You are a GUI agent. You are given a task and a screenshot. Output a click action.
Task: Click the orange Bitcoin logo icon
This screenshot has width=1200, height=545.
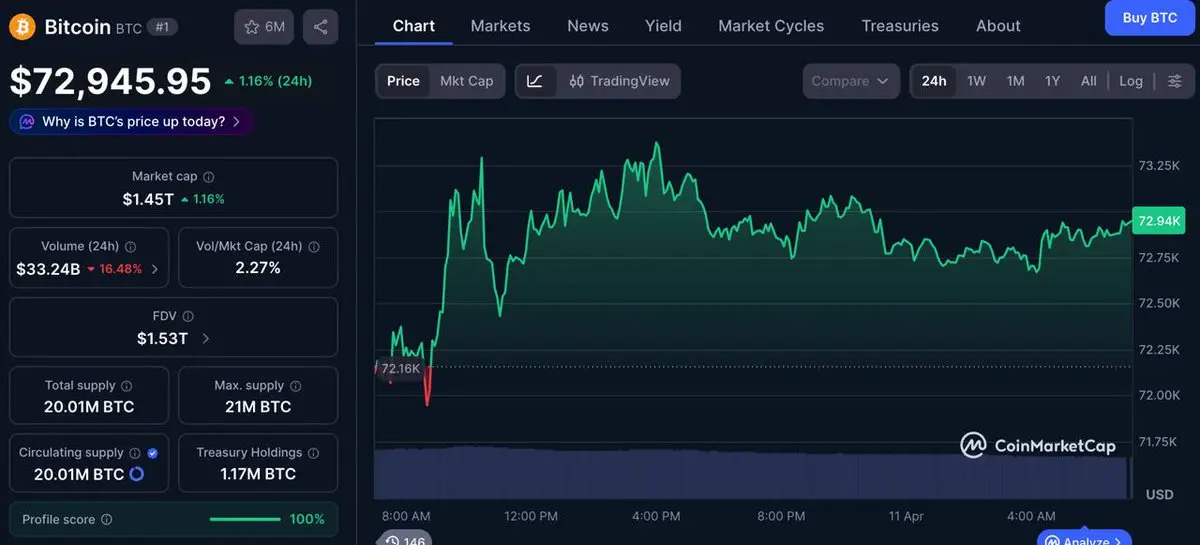click(x=22, y=27)
